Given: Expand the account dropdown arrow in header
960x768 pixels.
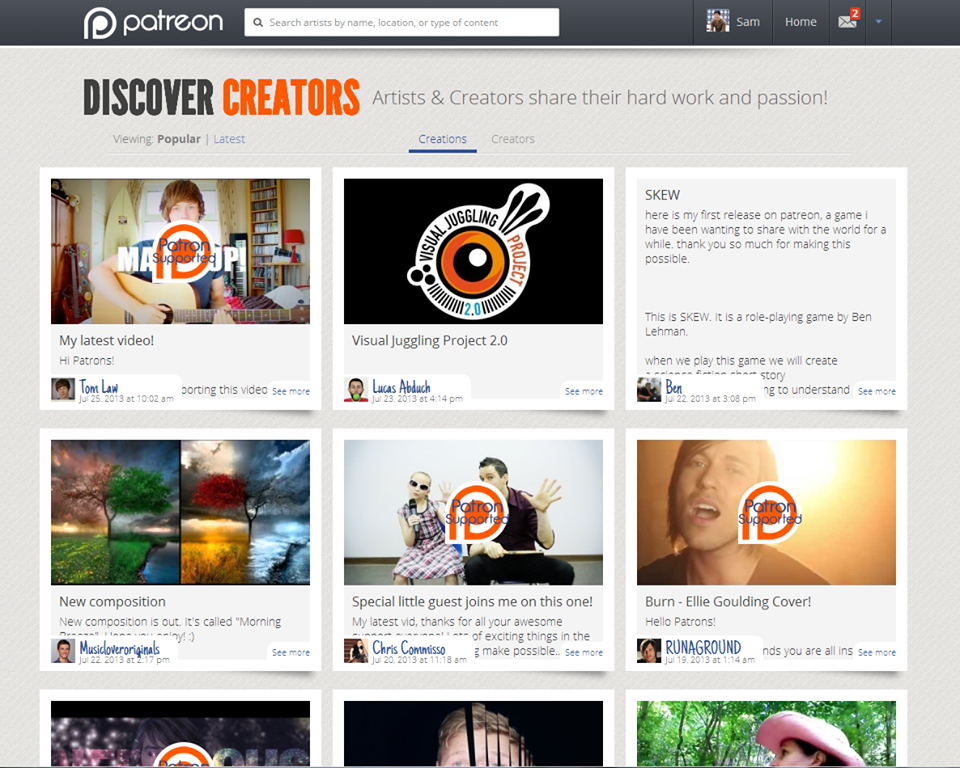Looking at the screenshot, I should (878, 22).
